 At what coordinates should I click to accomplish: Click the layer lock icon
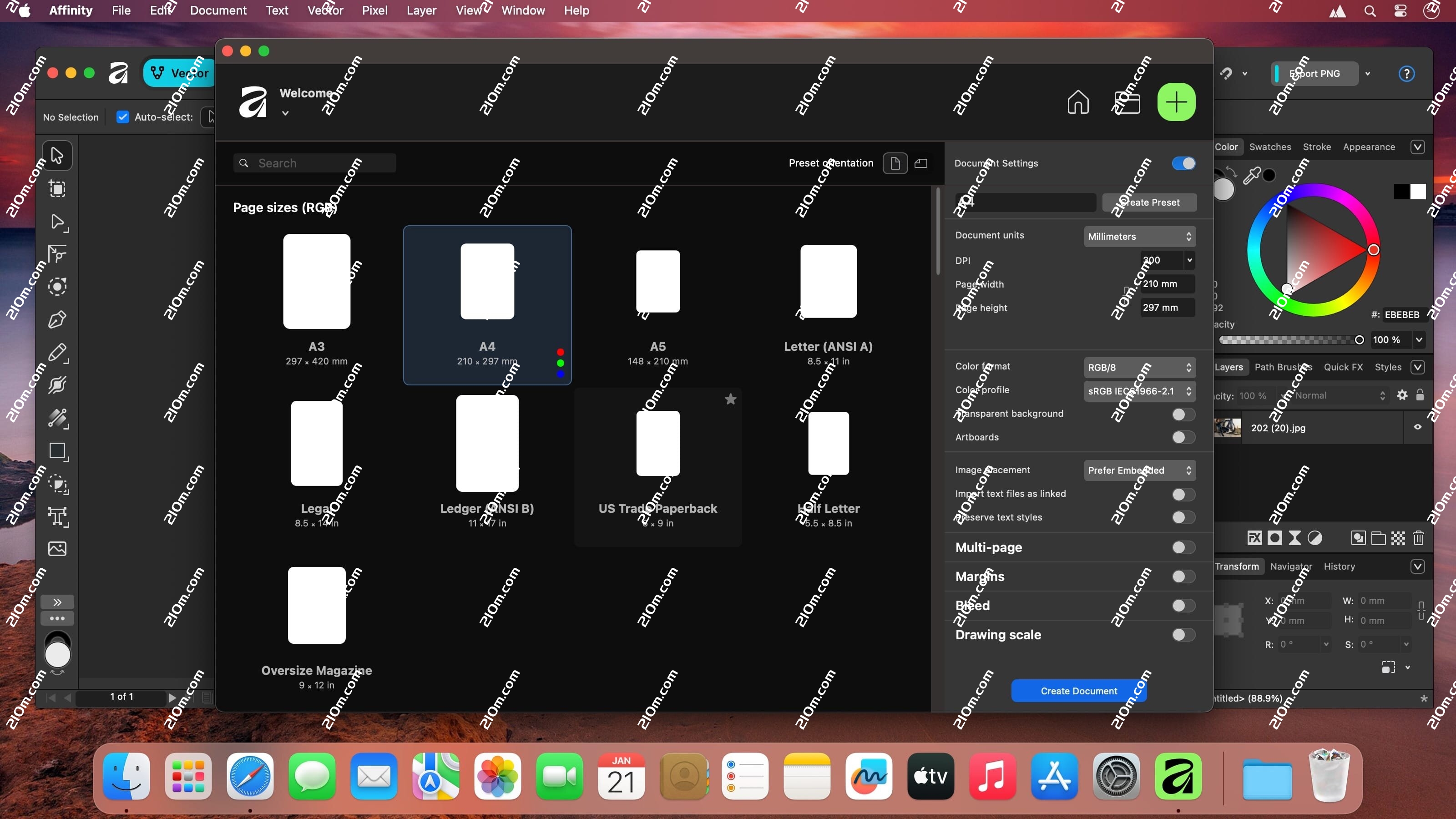(x=1420, y=395)
